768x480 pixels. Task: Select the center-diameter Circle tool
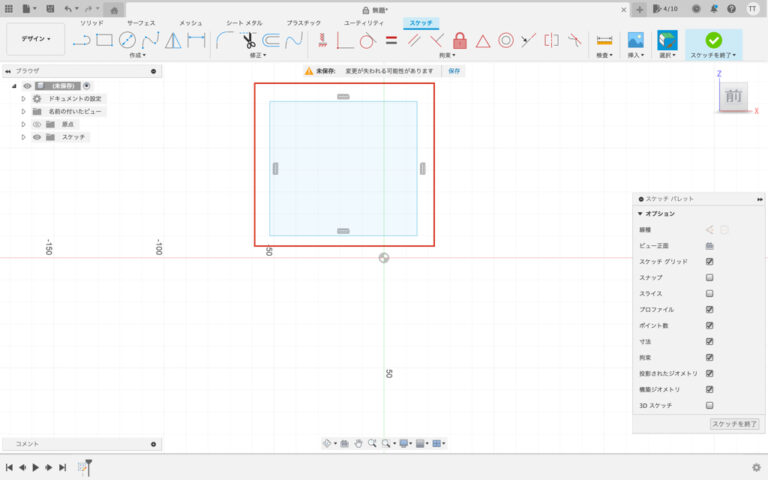[x=127, y=41]
